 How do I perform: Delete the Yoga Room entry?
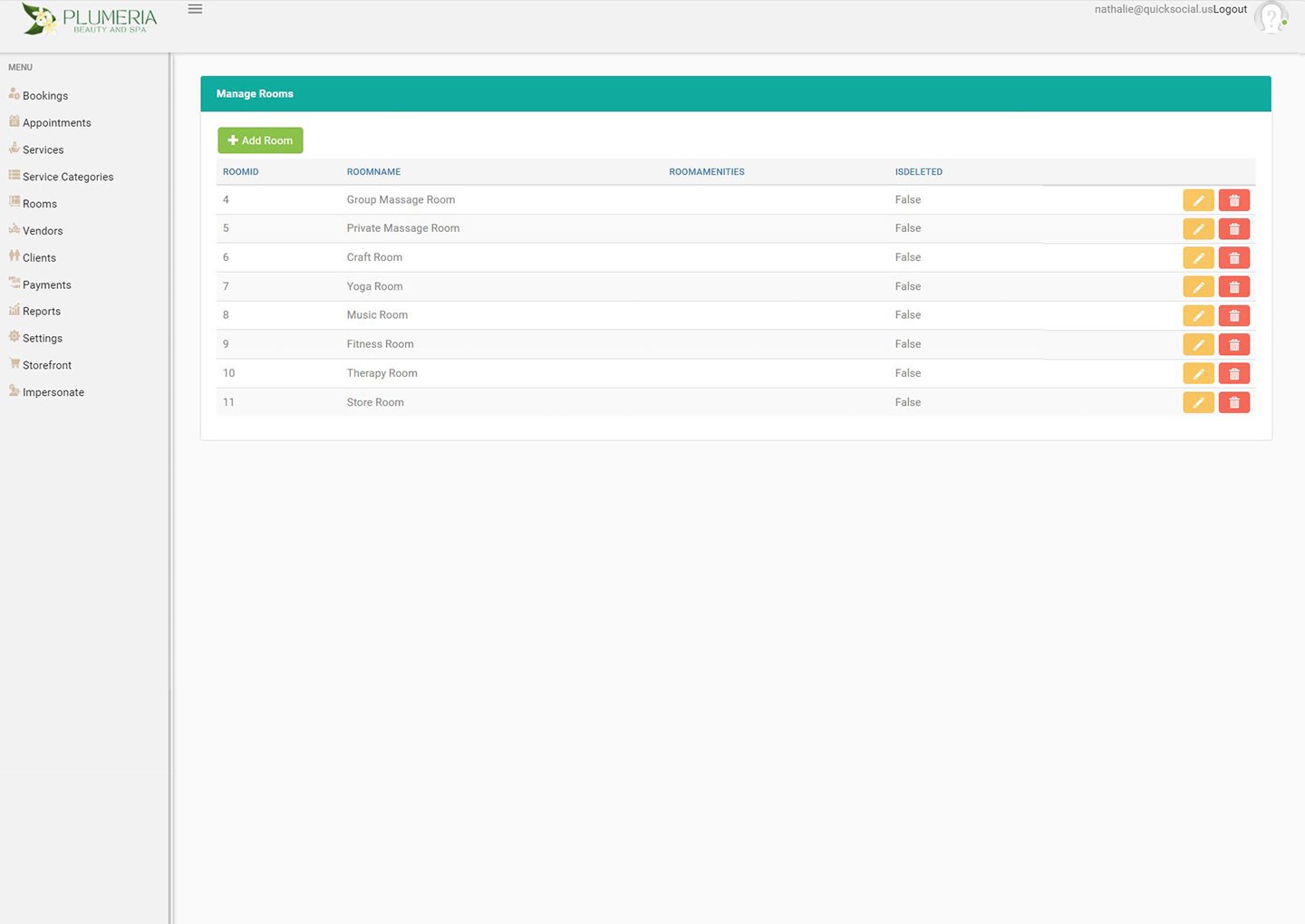(1233, 287)
